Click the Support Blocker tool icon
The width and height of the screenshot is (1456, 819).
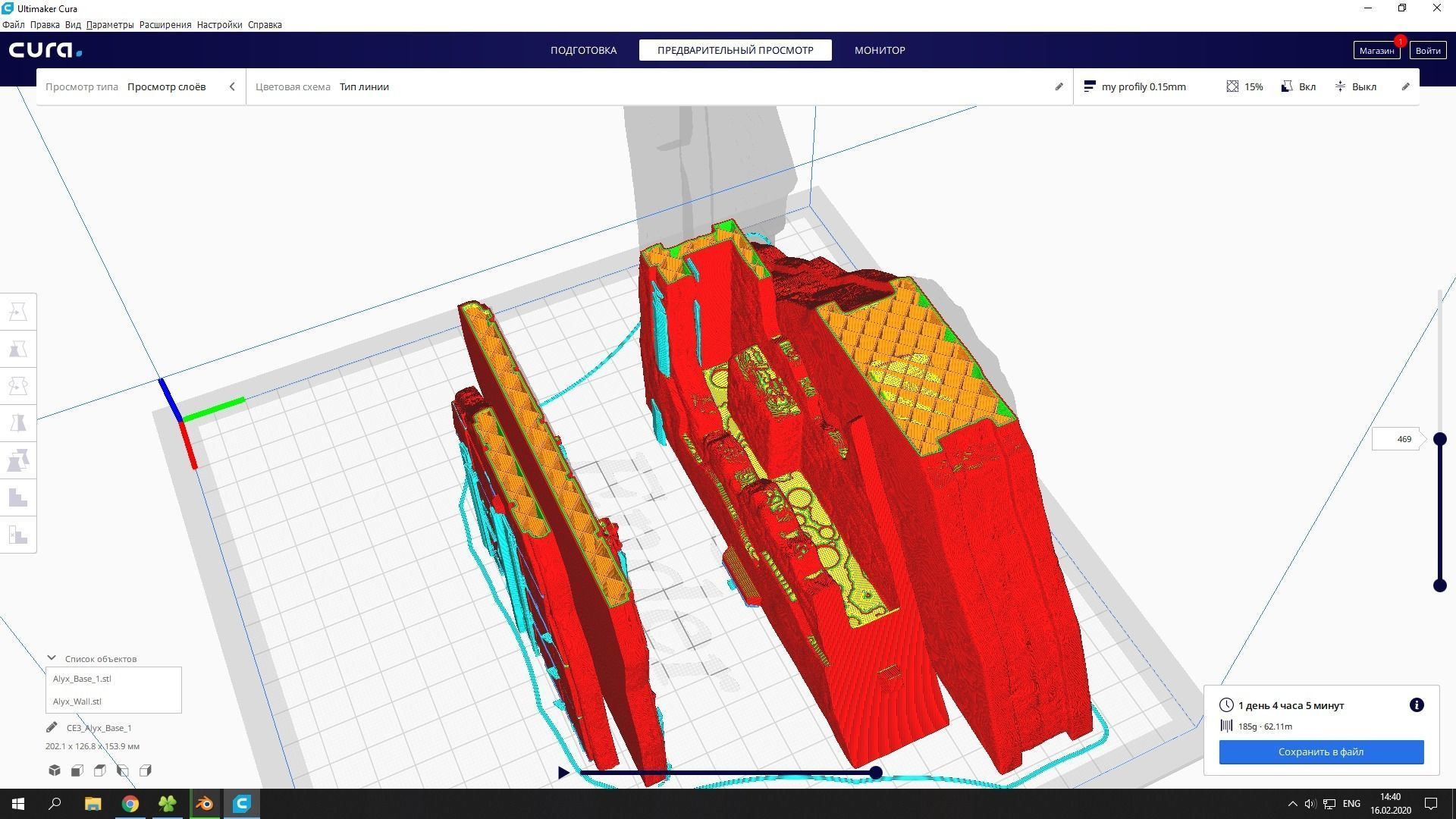(18, 535)
